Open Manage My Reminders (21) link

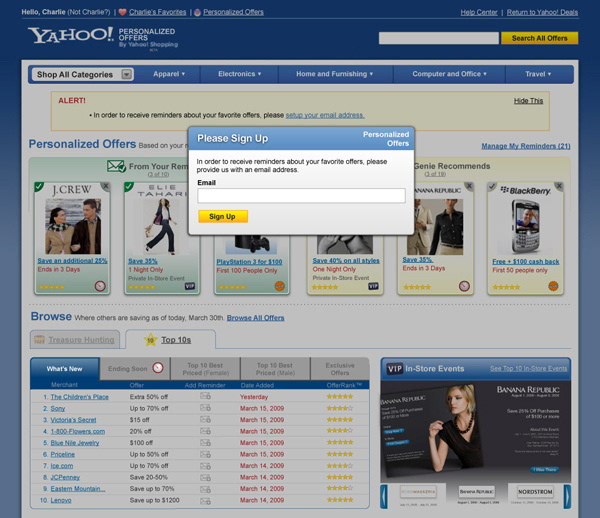526,146
